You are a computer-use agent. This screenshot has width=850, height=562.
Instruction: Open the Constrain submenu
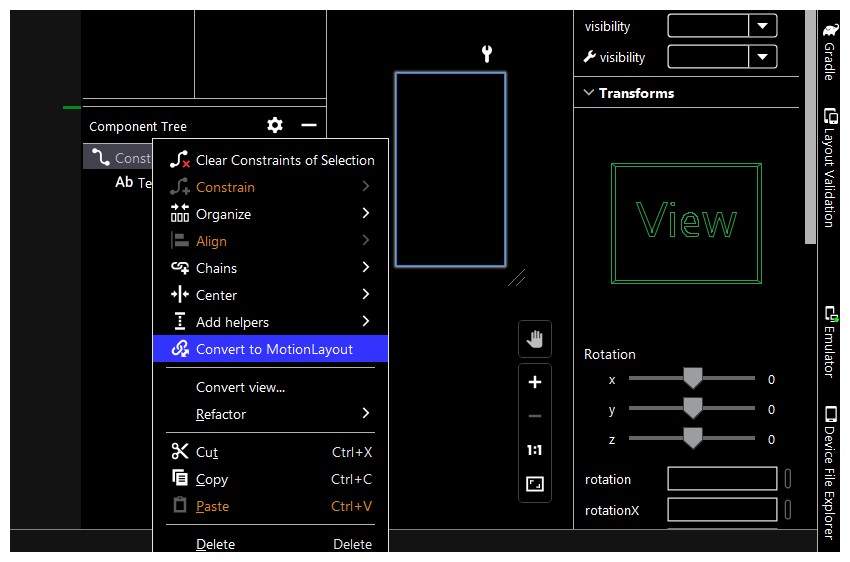tap(271, 187)
